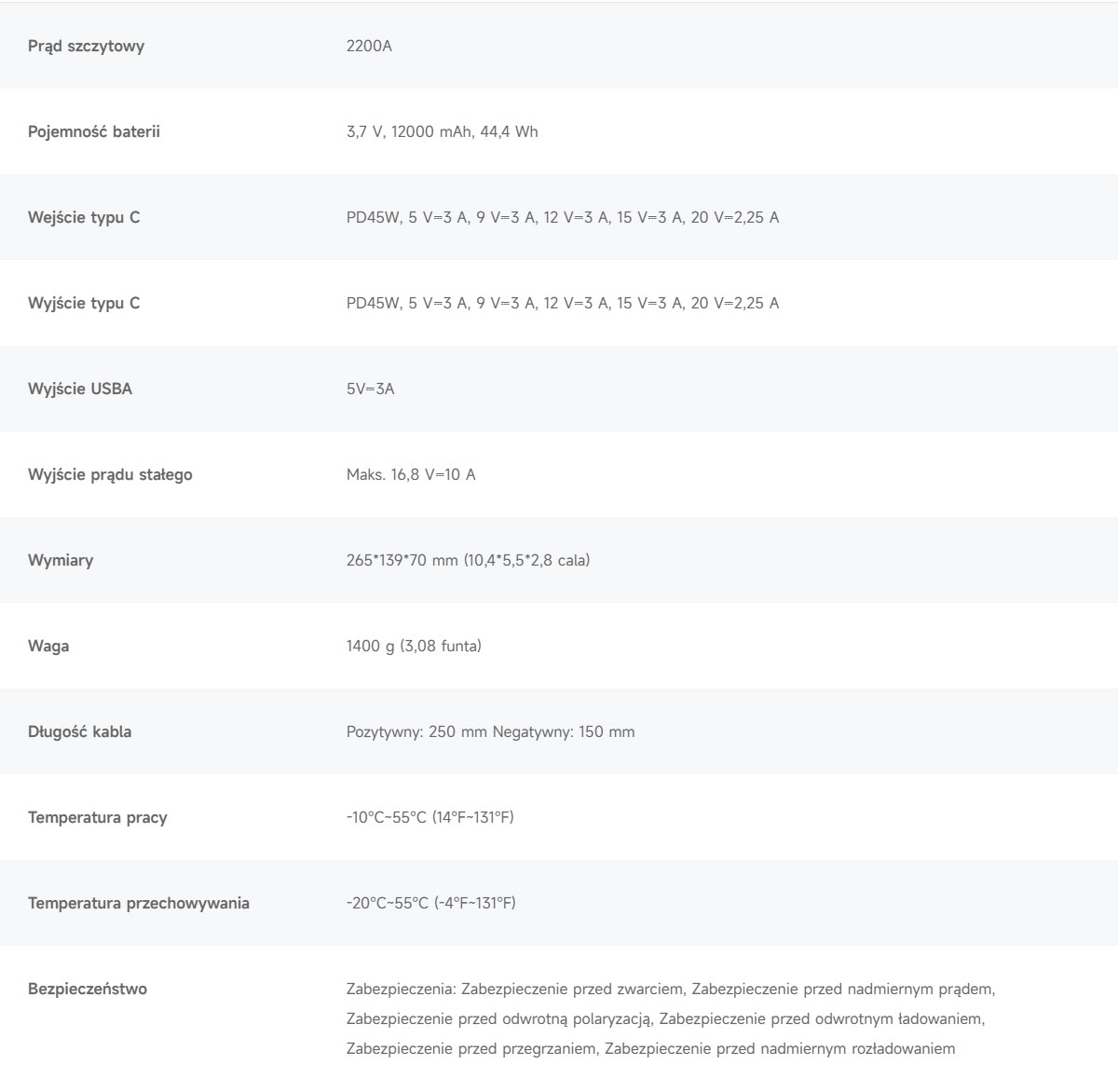Click the 'Waga' row label
Viewport: 1118px width, 1092px height.
coord(48,647)
